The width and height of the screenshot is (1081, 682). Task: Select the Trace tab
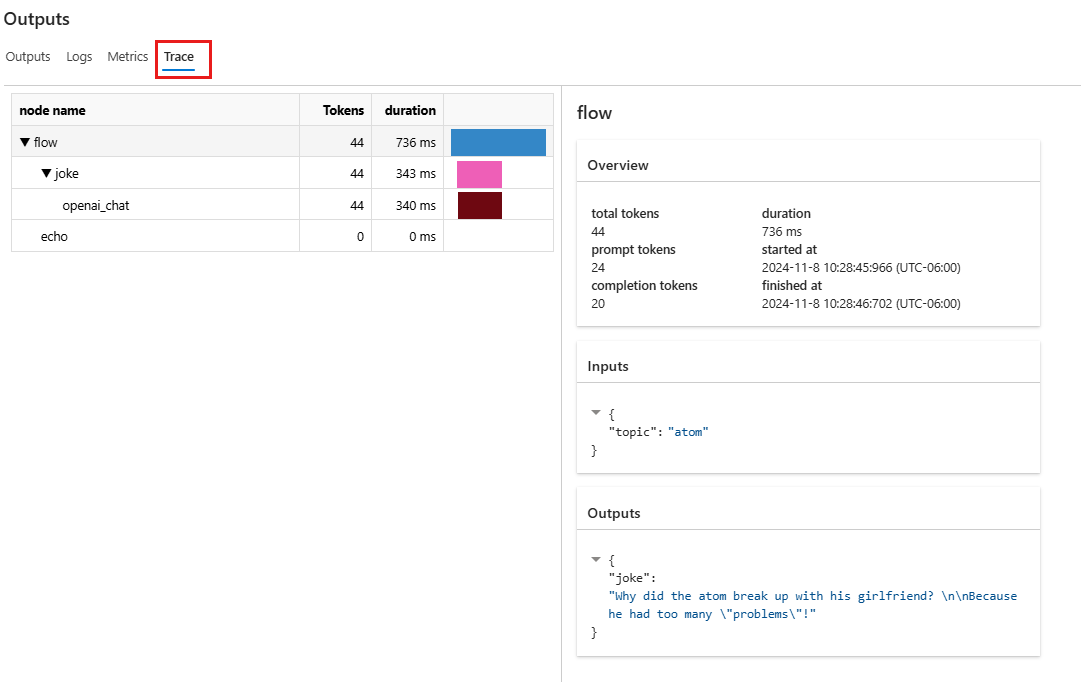(x=179, y=57)
